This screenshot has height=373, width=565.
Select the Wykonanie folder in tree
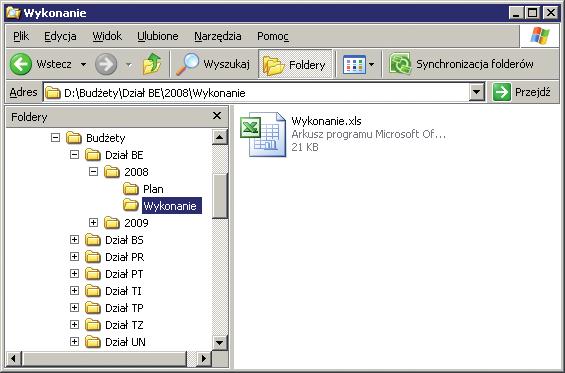(x=172, y=206)
